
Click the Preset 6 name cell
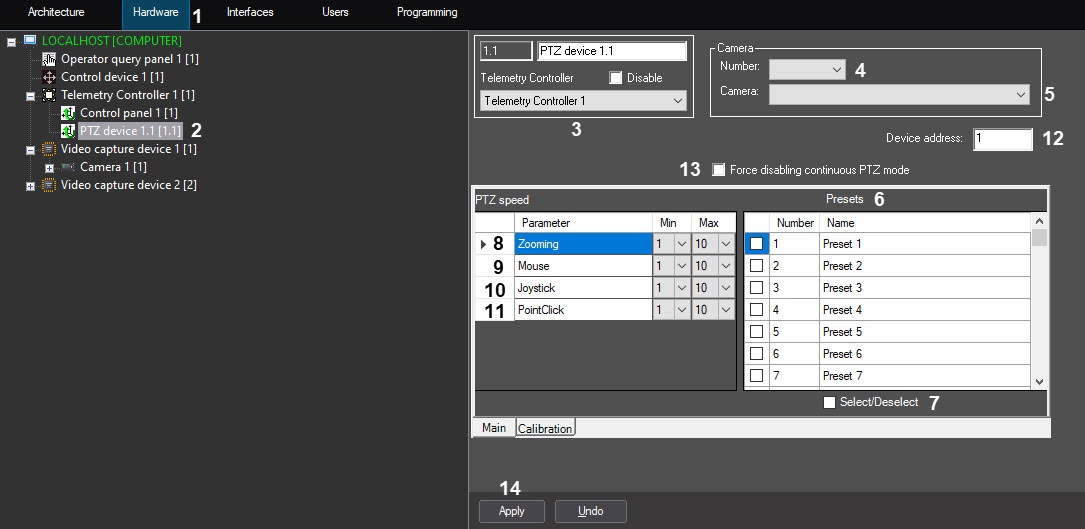pyautogui.click(x=924, y=354)
